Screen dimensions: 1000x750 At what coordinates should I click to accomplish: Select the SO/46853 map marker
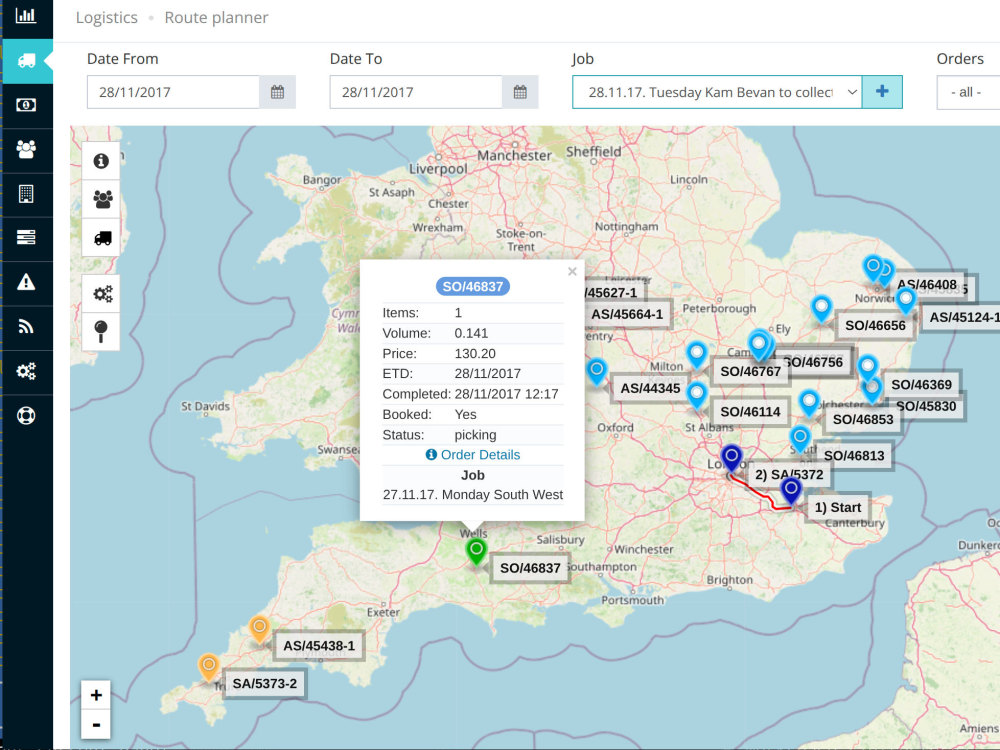click(x=809, y=404)
